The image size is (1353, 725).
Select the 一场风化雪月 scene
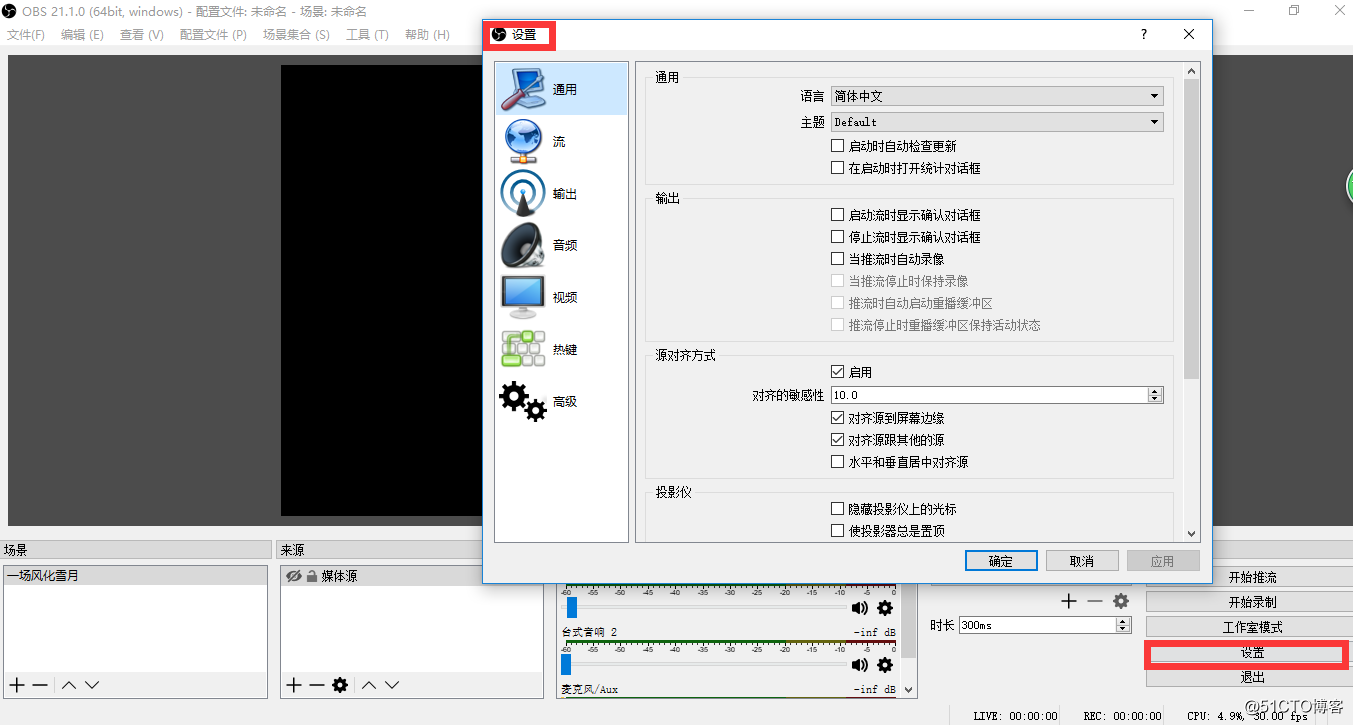[135, 576]
